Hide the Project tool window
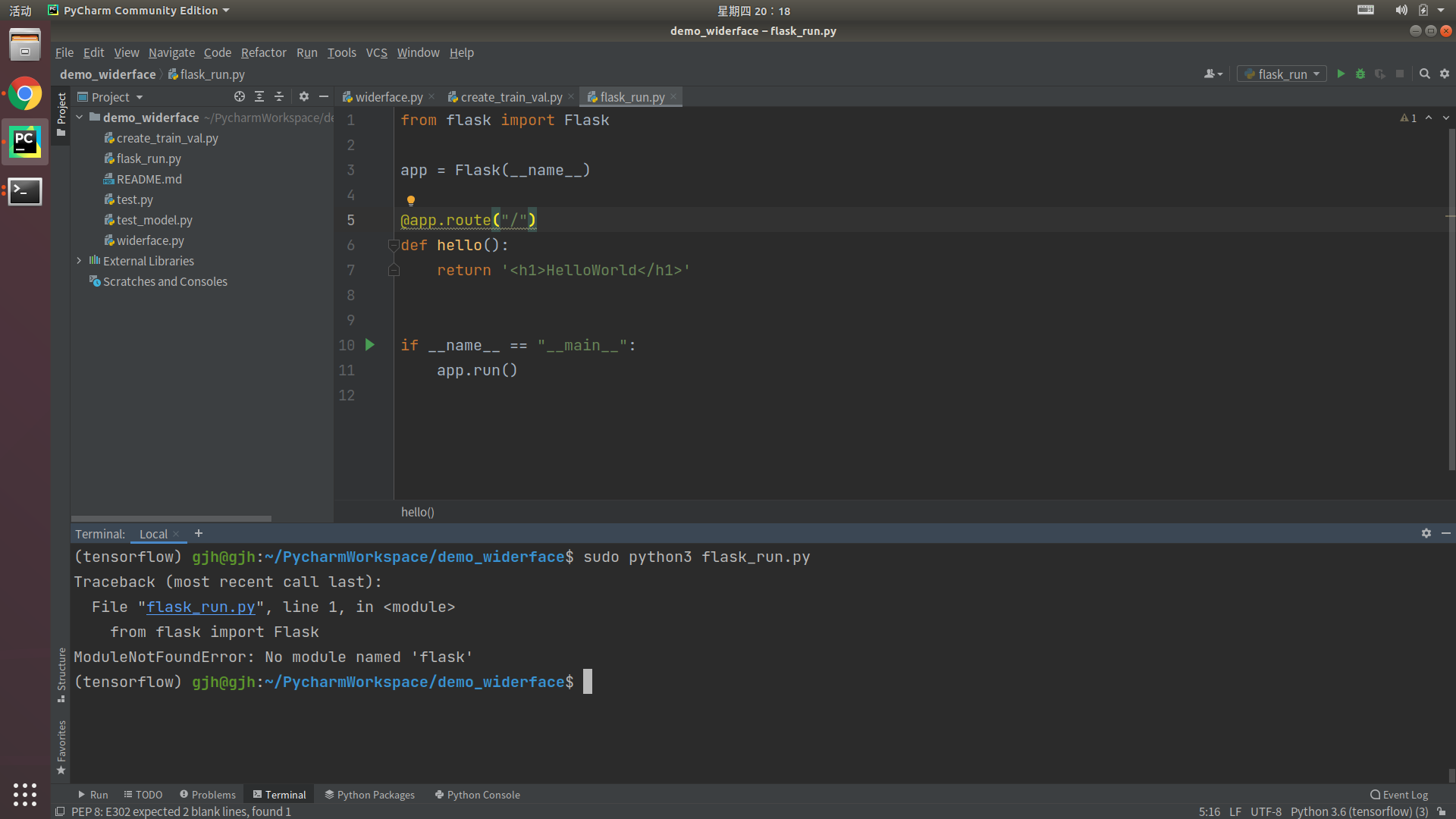 (324, 96)
